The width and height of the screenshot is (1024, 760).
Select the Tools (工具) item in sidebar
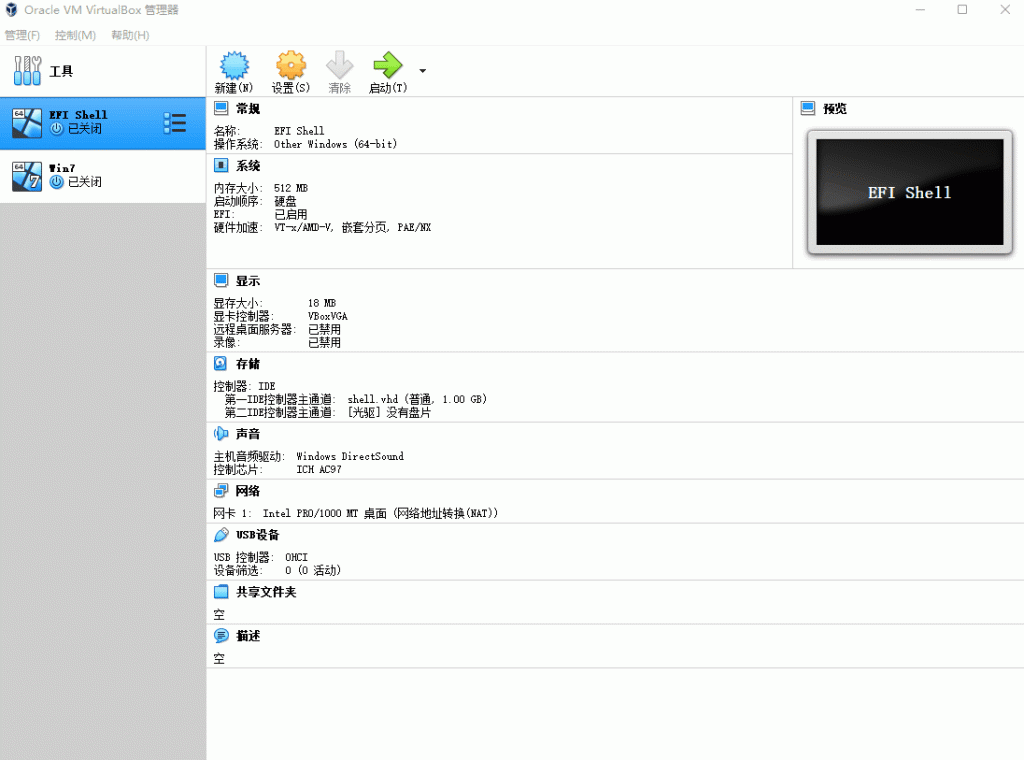pos(60,71)
